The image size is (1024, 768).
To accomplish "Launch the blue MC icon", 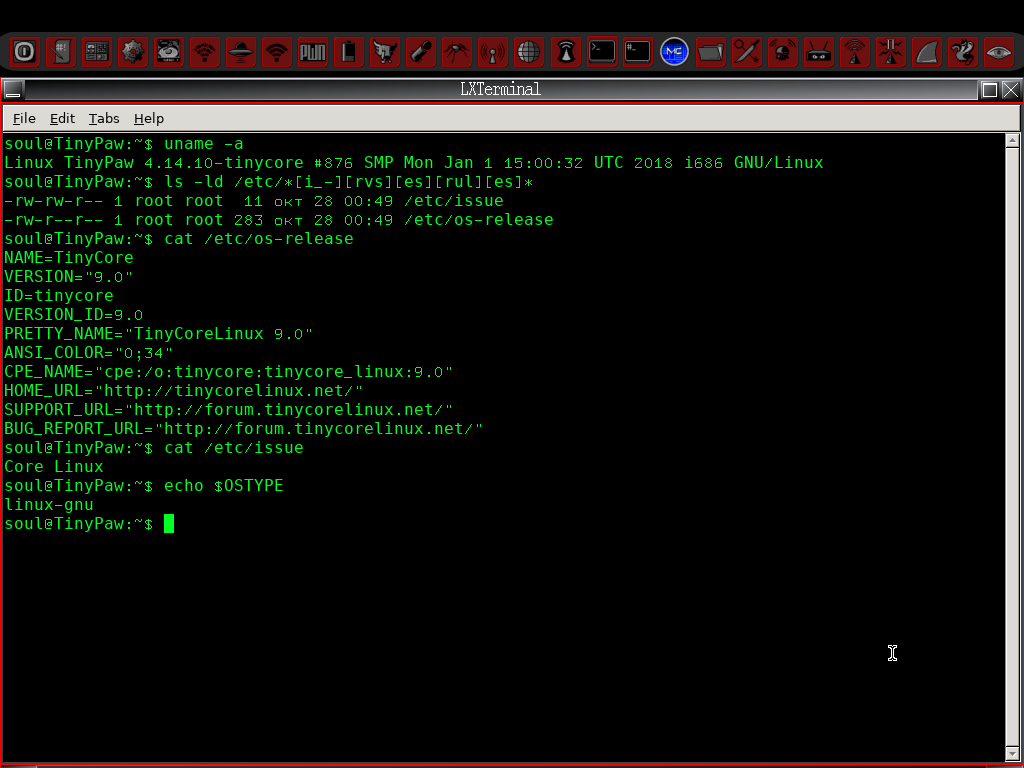I will click(675, 52).
